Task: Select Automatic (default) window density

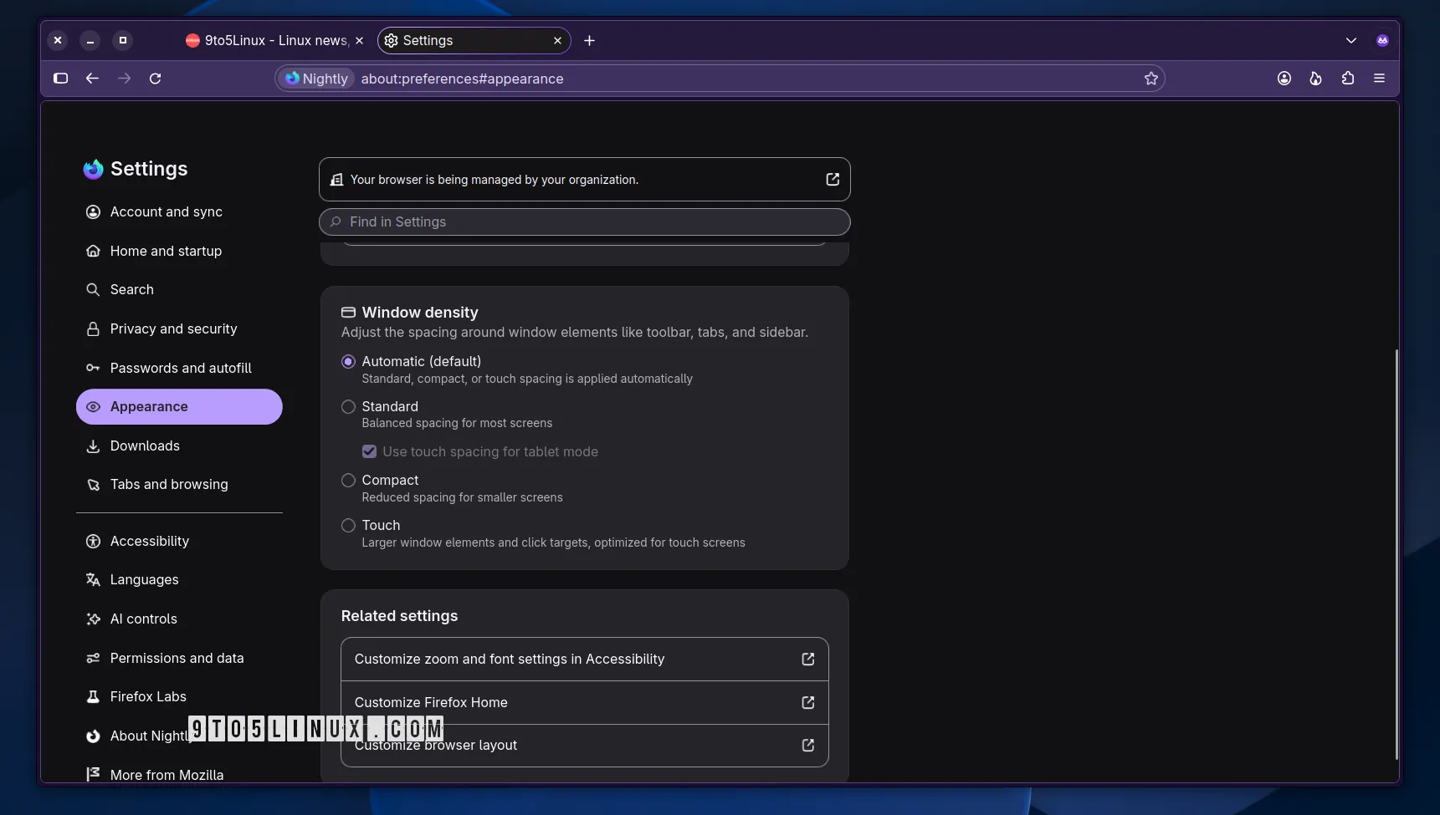Action: (348, 361)
